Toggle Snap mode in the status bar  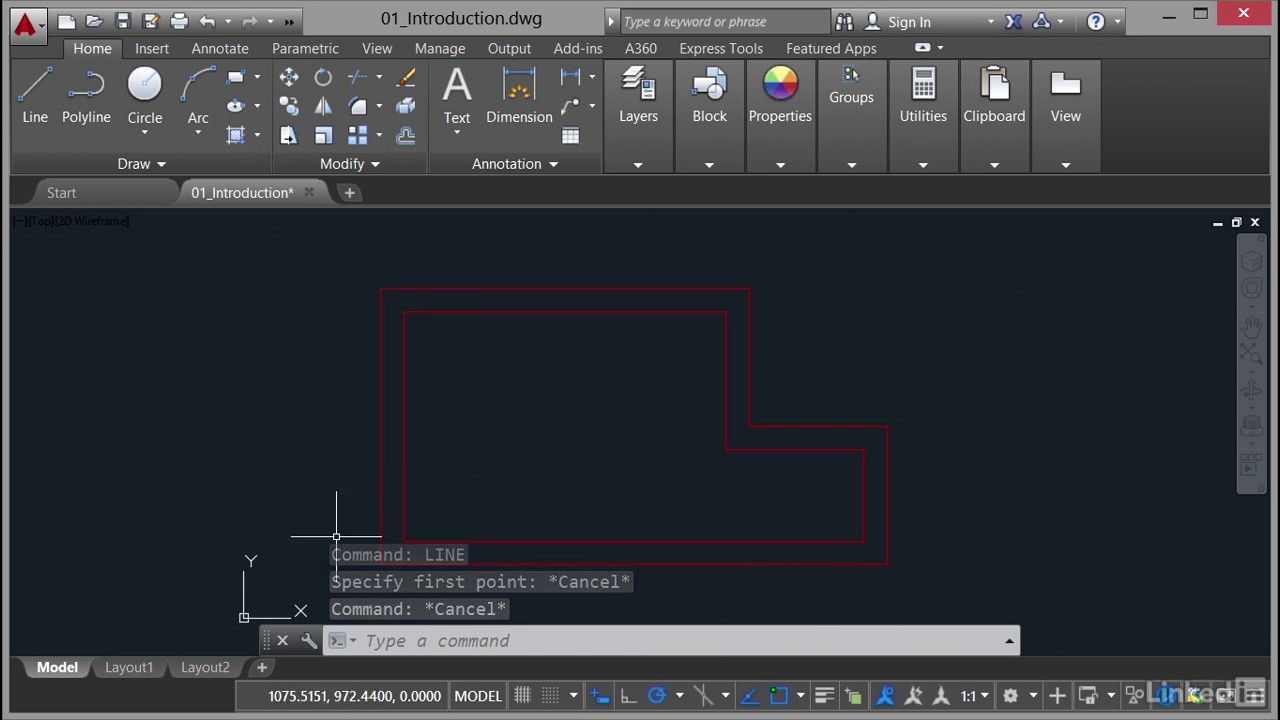[x=549, y=695]
